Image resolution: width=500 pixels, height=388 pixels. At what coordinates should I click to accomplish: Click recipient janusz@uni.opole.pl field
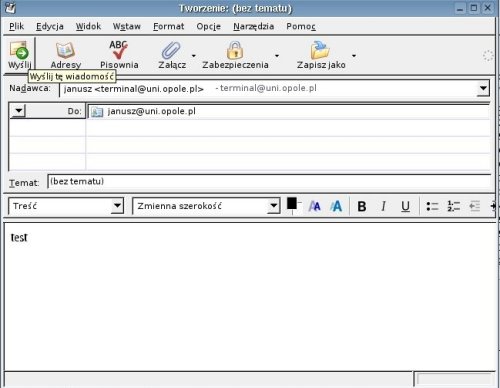click(x=288, y=111)
